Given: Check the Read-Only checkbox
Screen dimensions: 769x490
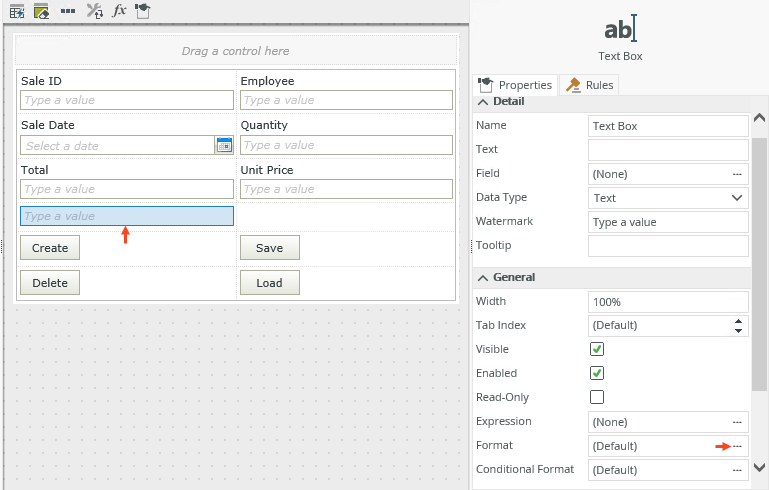Looking at the screenshot, I should point(597,397).
